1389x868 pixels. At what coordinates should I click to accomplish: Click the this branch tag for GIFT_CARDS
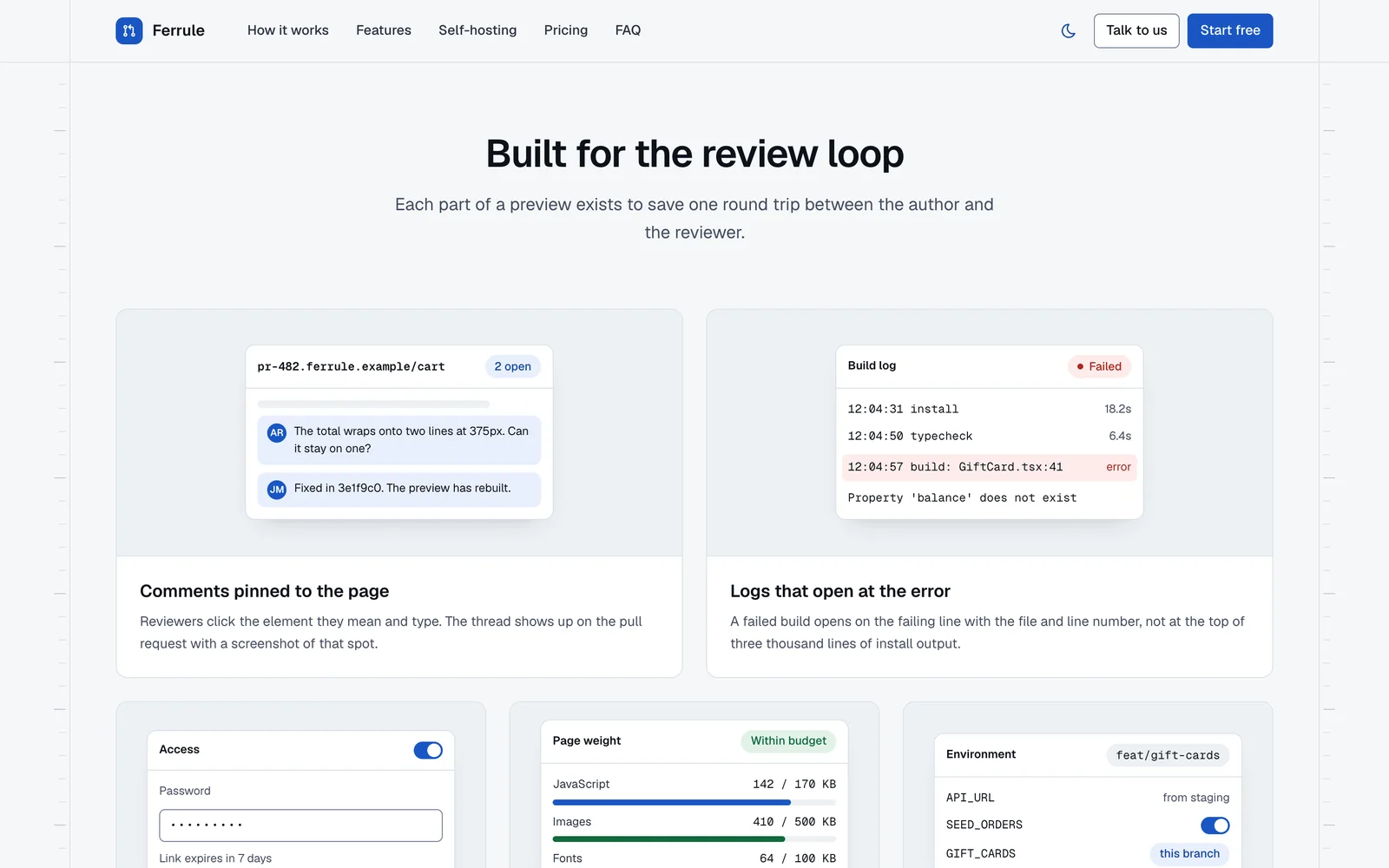[x=1189, y=854]
